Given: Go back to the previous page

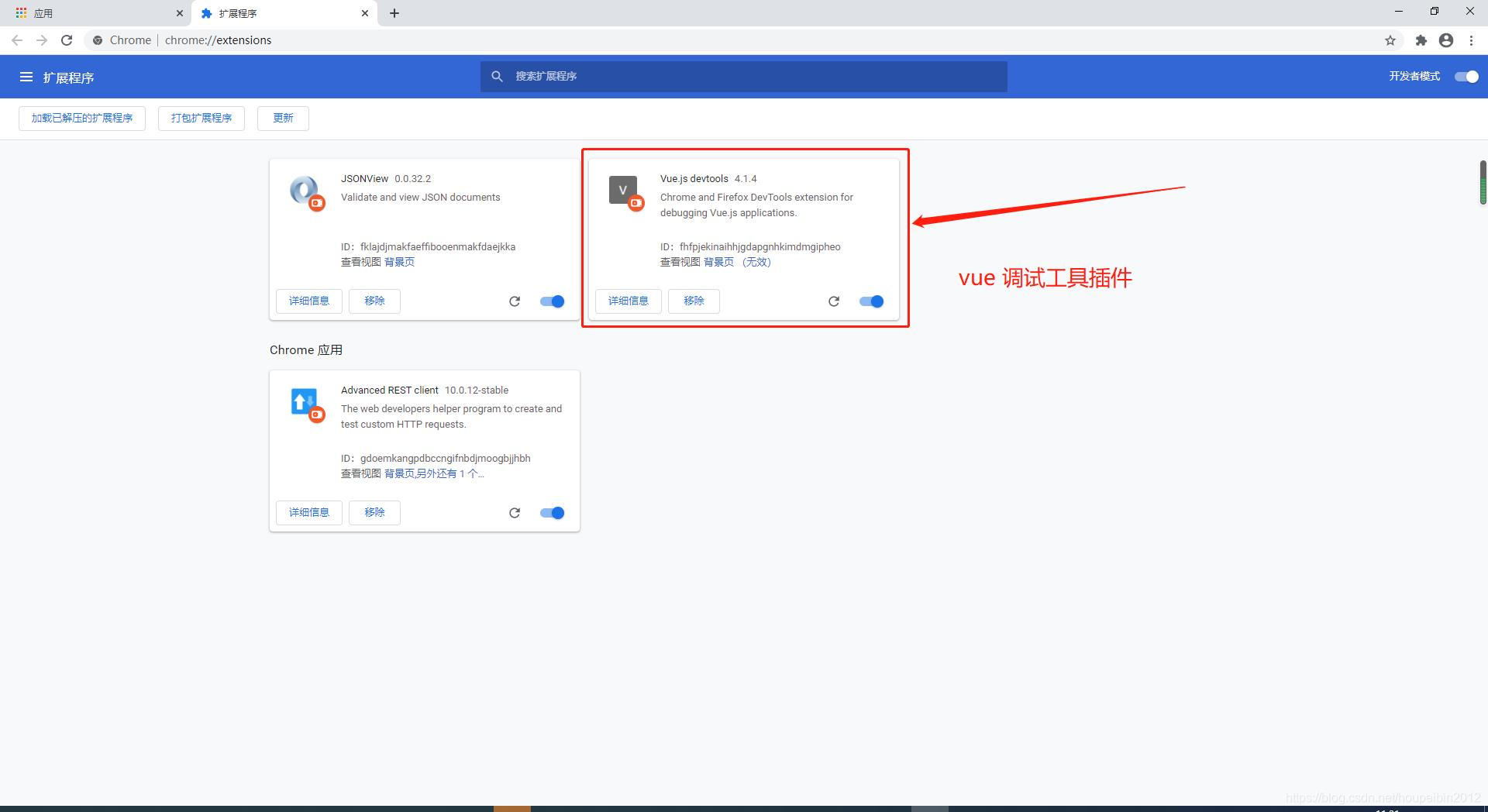Looking at the screenshot, I should point(17,40).
